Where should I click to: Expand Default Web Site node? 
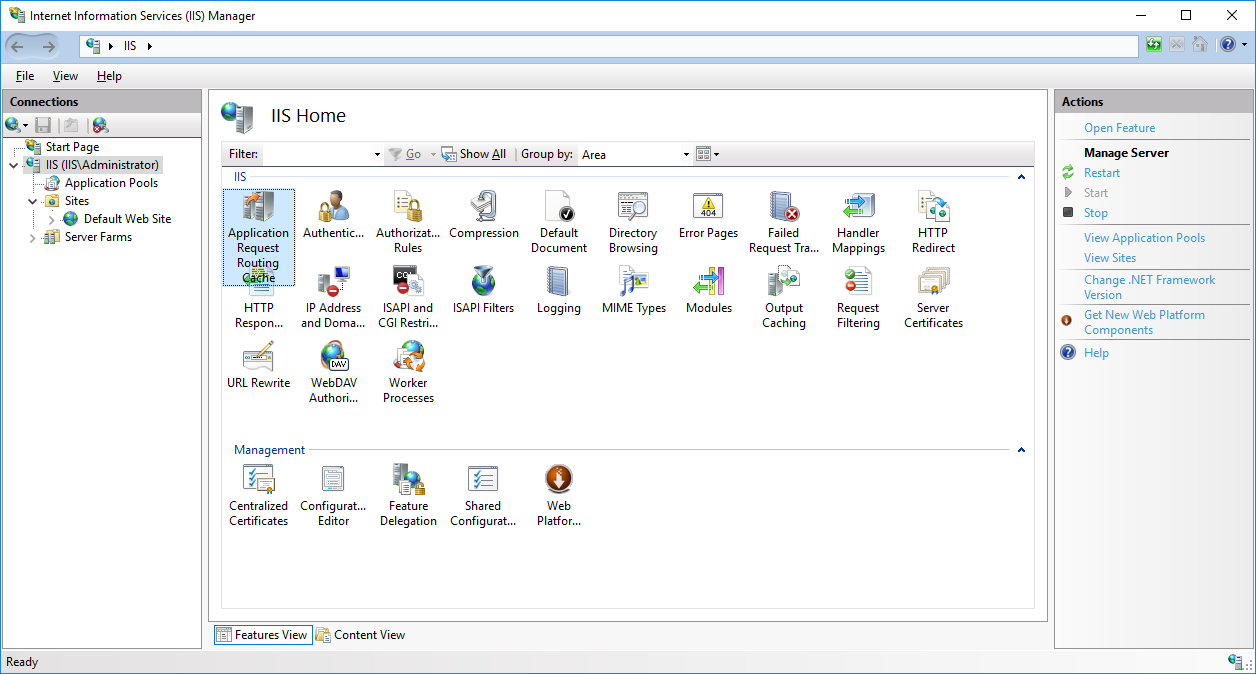52,219
